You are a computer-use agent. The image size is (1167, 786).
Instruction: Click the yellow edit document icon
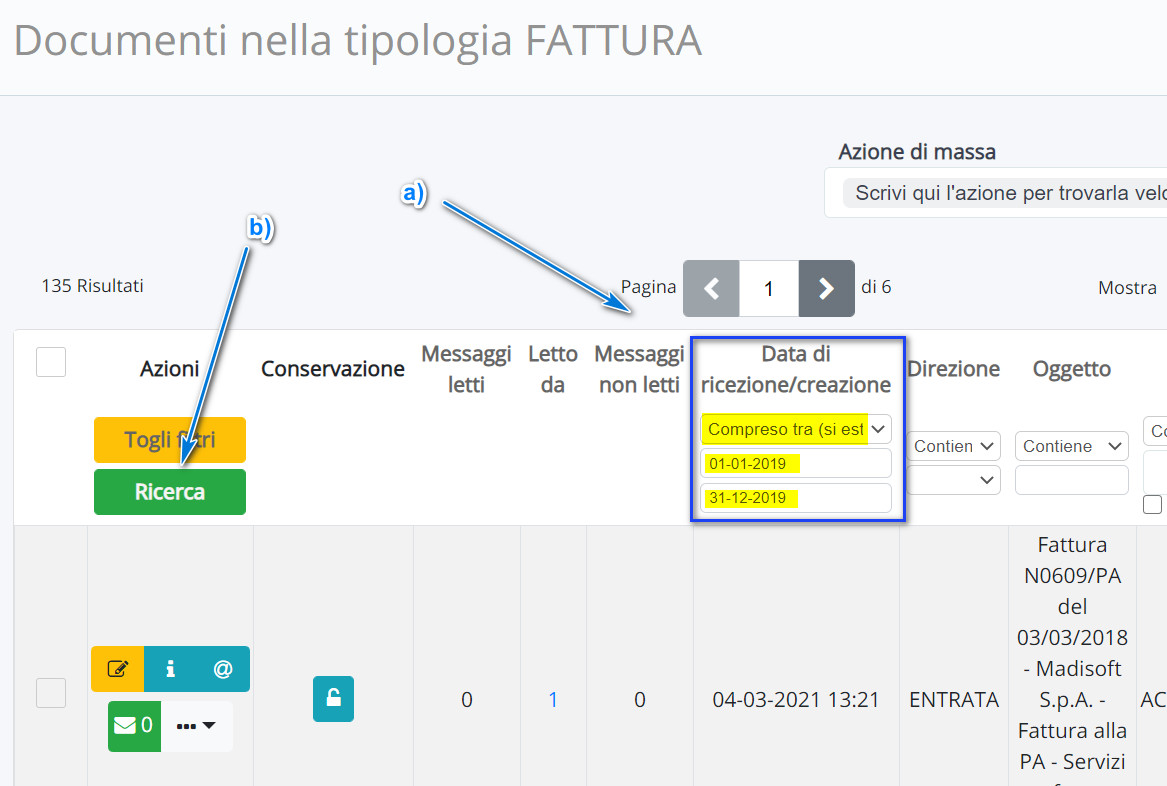(117, 669)
